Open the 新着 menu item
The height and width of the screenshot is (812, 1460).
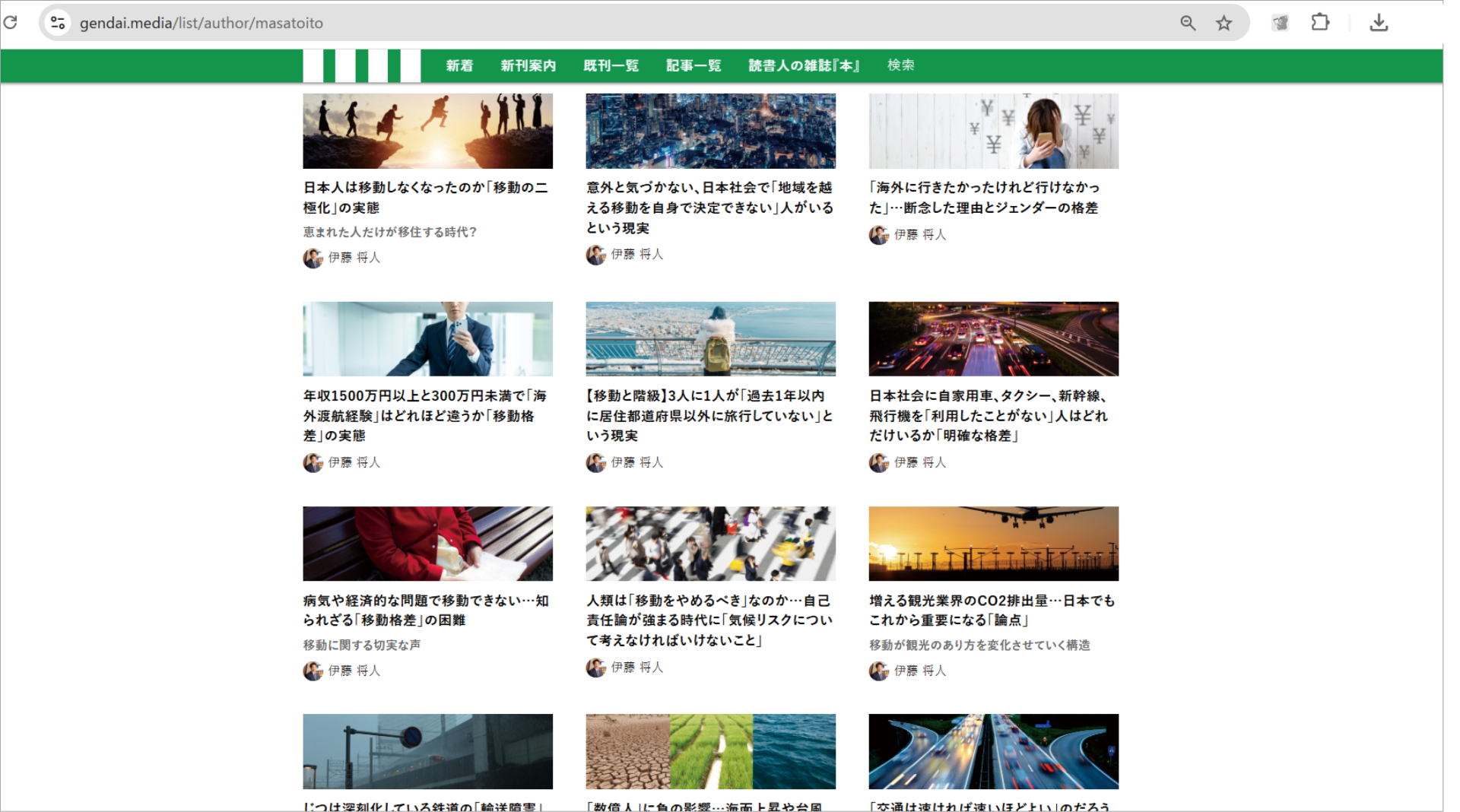tap(459, 65)
